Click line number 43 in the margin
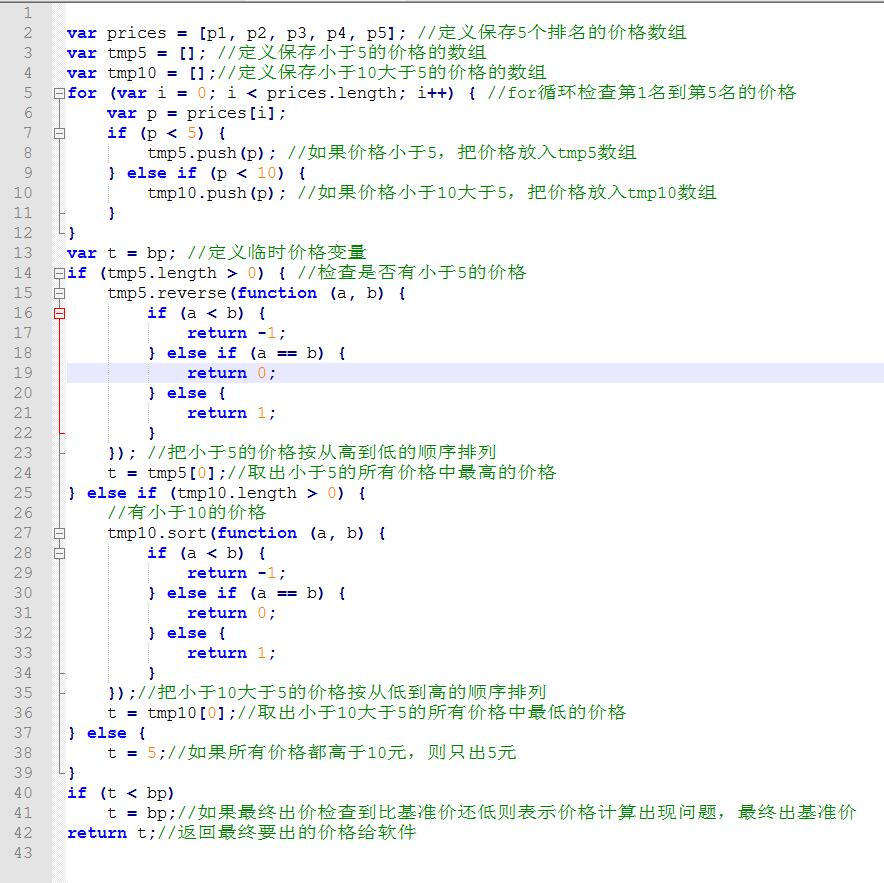884x883 pixels. [23, 853]
